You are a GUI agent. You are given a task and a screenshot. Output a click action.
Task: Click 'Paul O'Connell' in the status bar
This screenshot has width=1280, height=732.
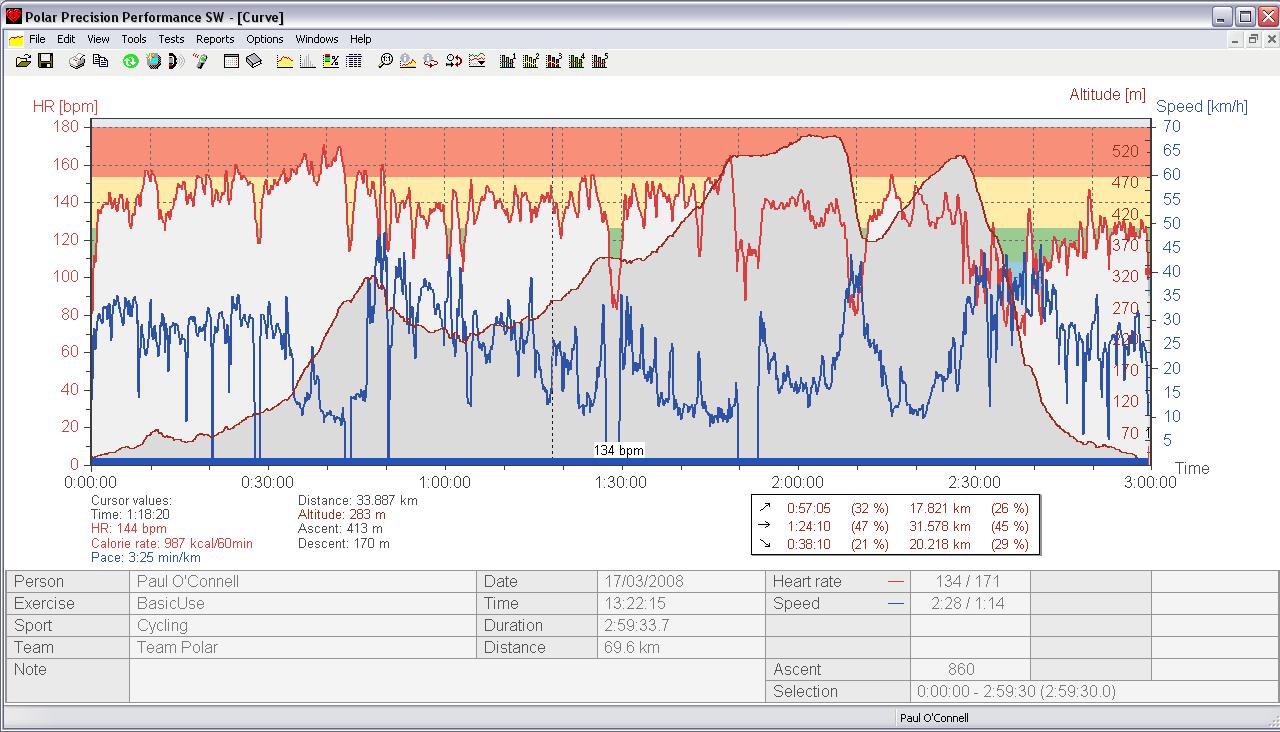pyautogui.click(x=934, y=717)
